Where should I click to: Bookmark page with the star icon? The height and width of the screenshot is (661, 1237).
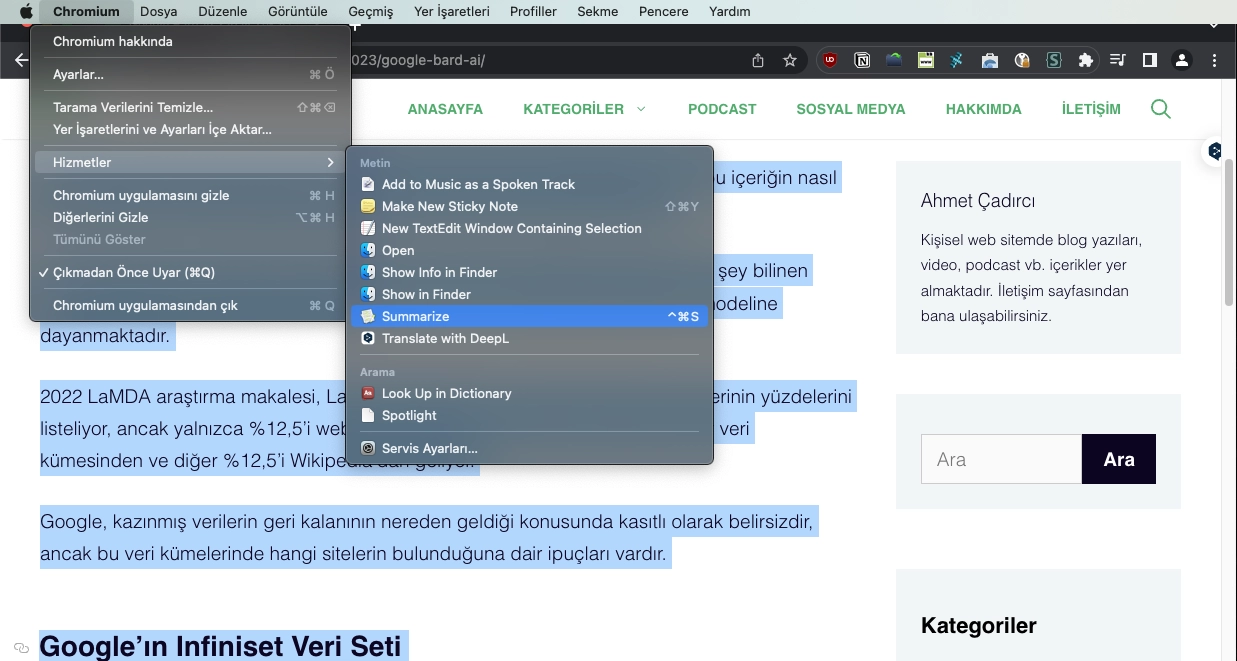(x=790, y=60)
